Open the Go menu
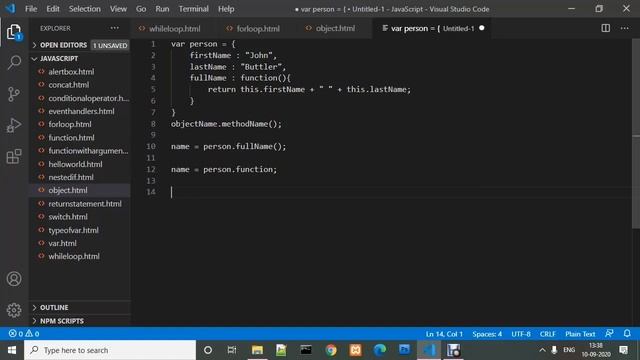The image size is (640, 360). click(141, 9)
